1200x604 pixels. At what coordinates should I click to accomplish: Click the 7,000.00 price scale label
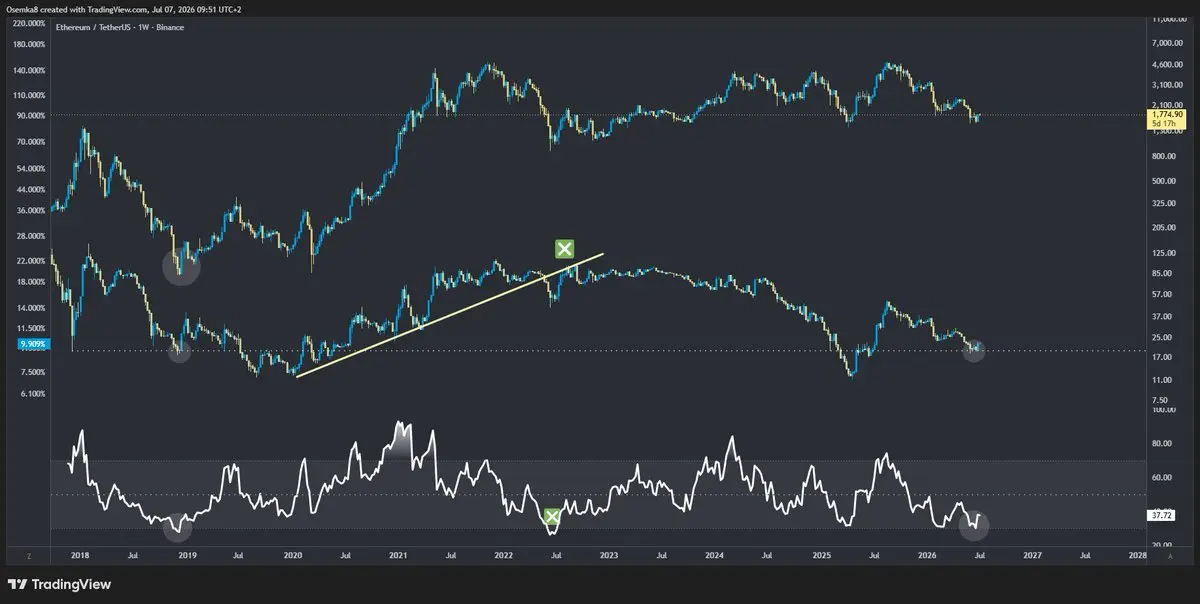[1166, 43]
